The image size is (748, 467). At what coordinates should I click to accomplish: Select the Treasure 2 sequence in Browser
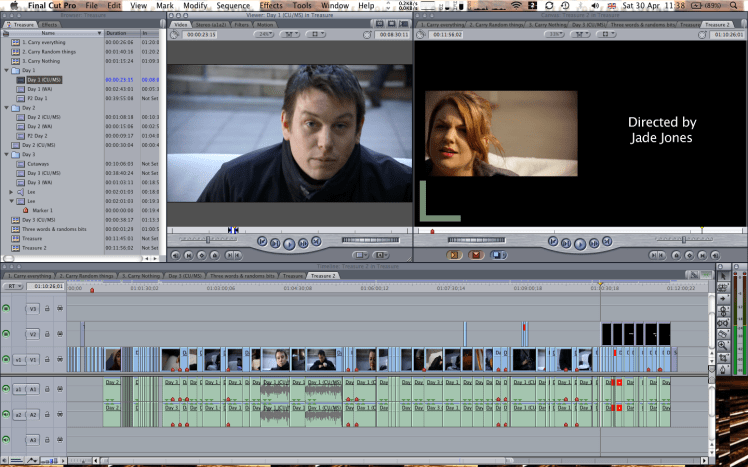coord(35,247)
